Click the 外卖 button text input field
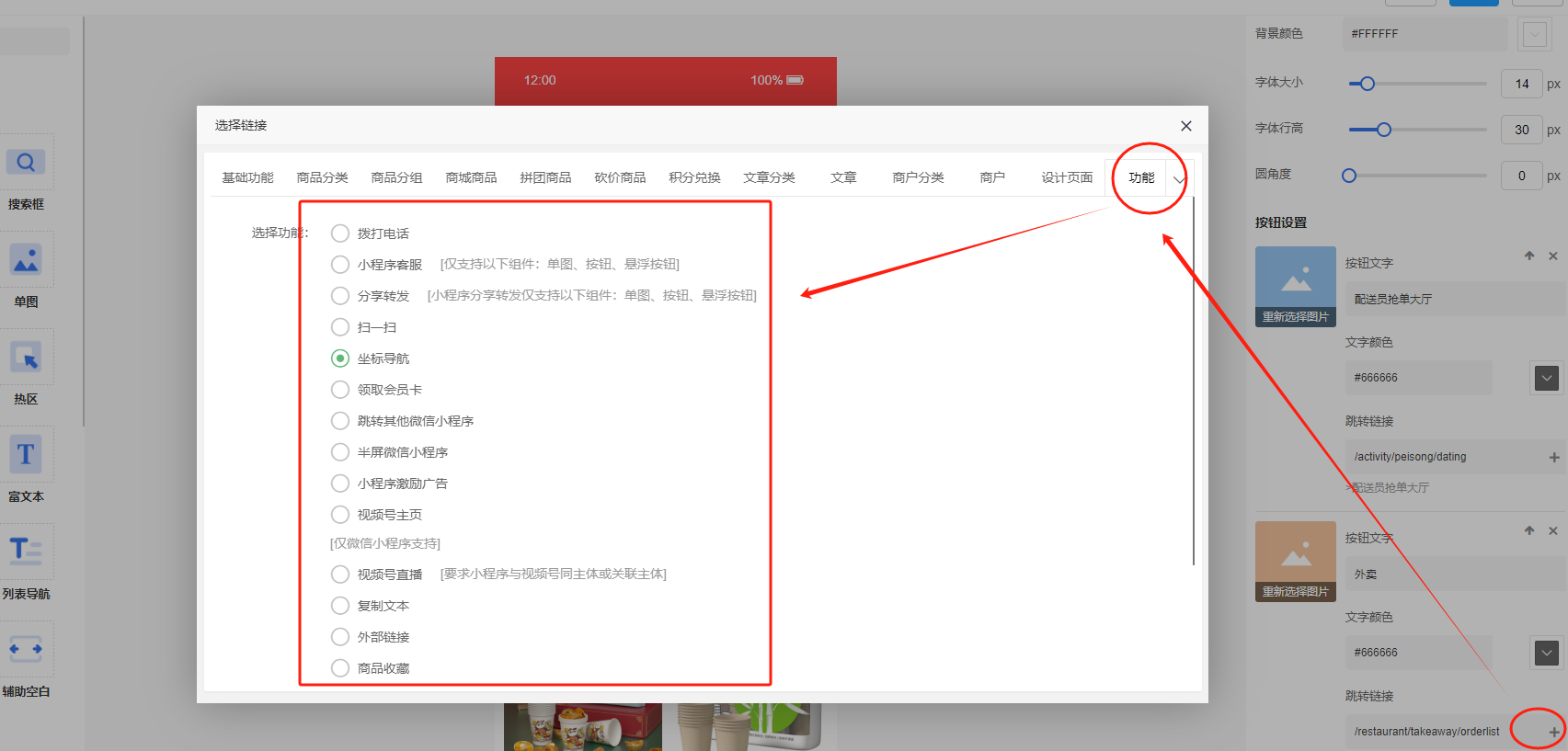 [1453, 575]
